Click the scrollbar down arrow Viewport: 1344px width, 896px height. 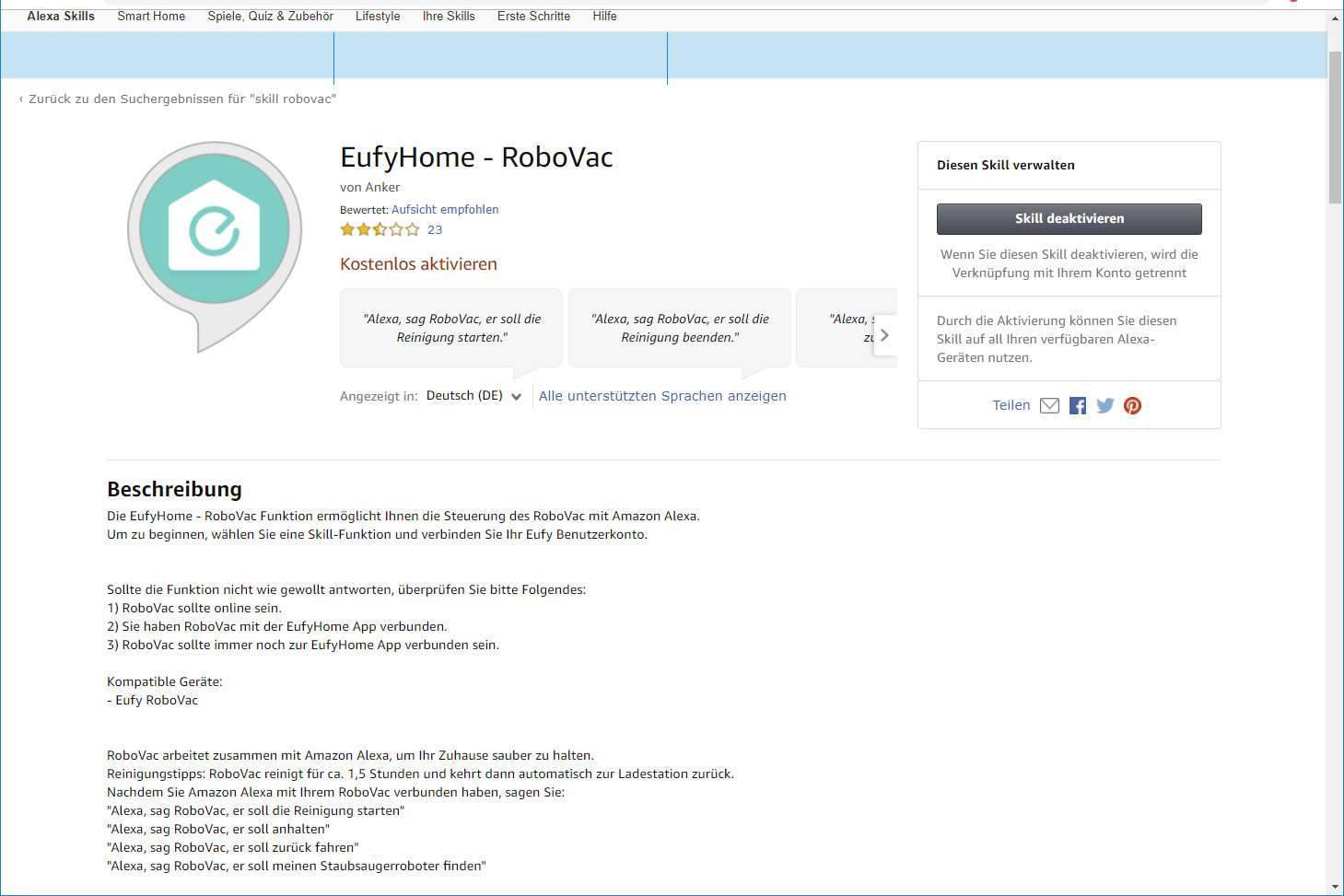coord(1336,887)
